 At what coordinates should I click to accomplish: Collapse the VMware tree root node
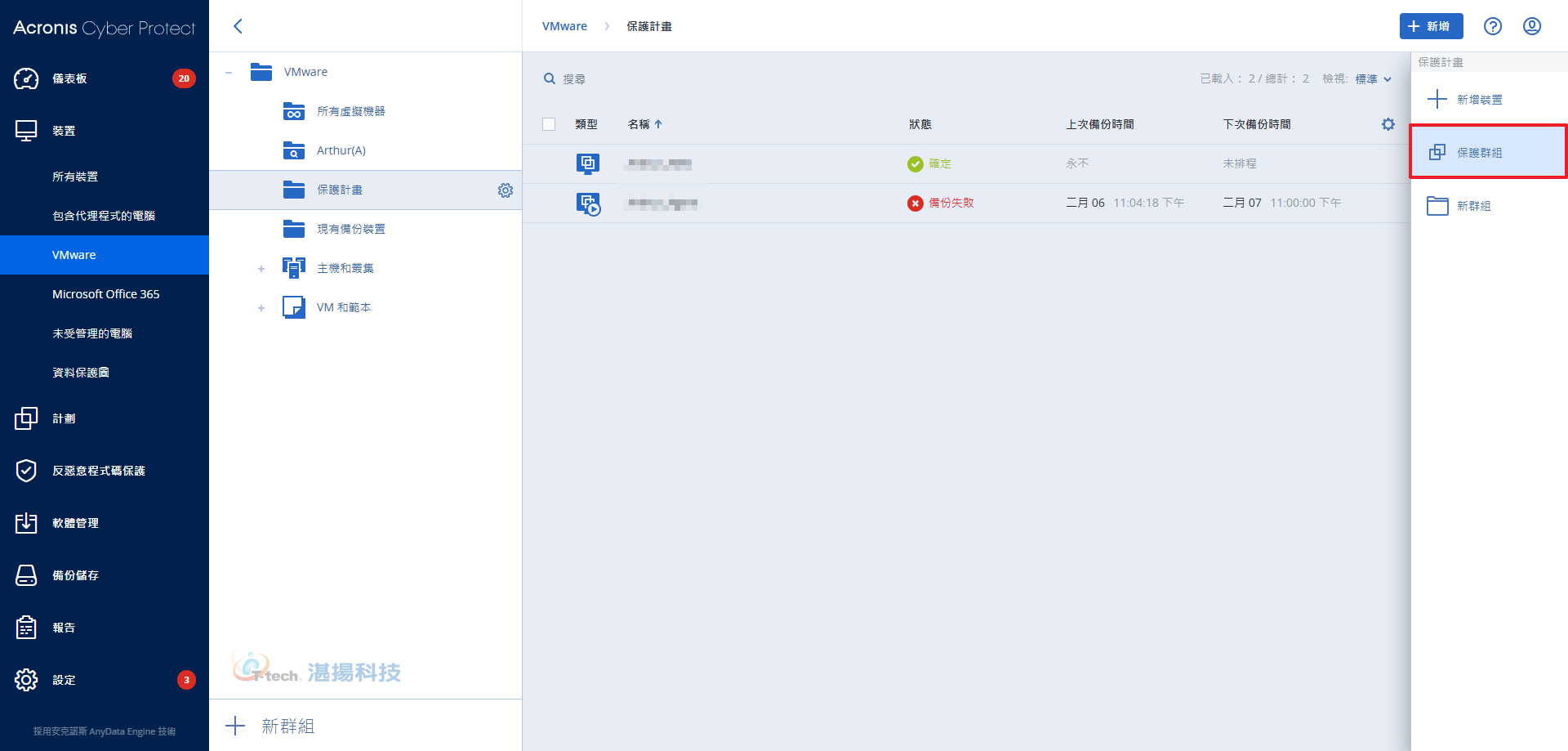click(x=229, y=73)
